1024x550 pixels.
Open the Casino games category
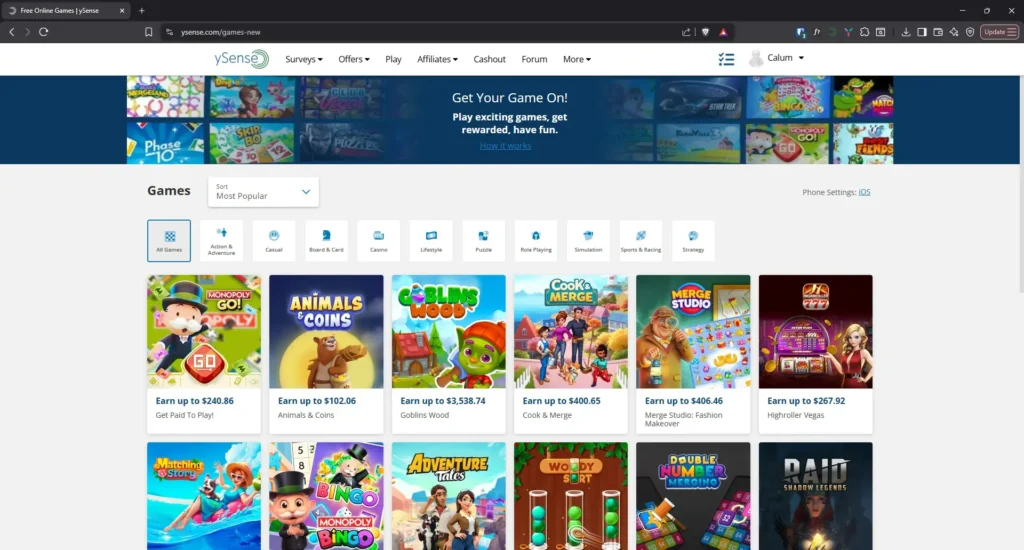click(x=379, y=241)
